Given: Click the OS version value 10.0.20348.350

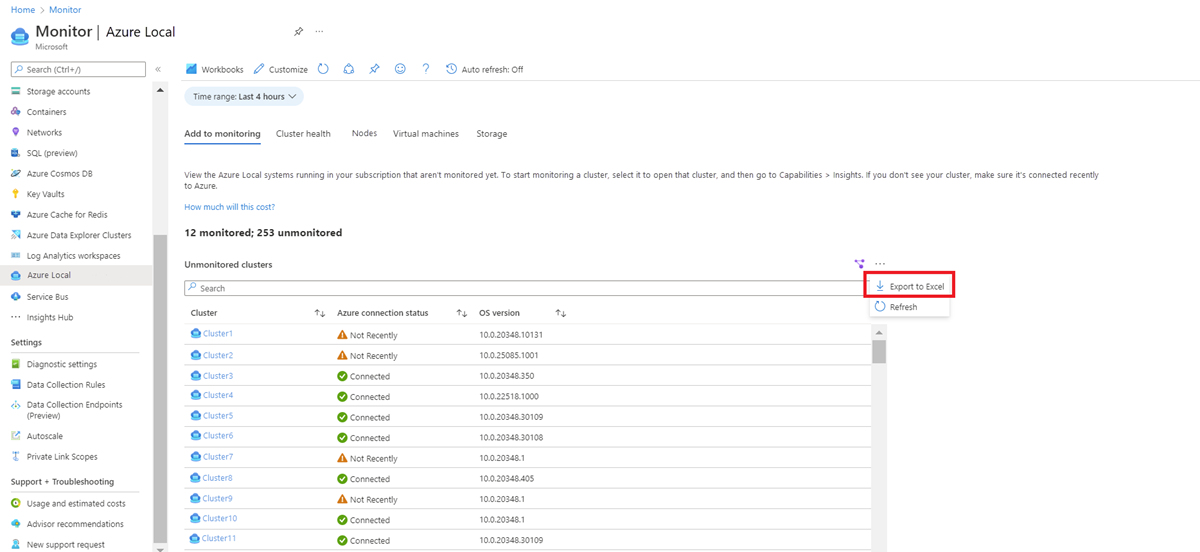Looking at the screenshot, I should 507,376.
